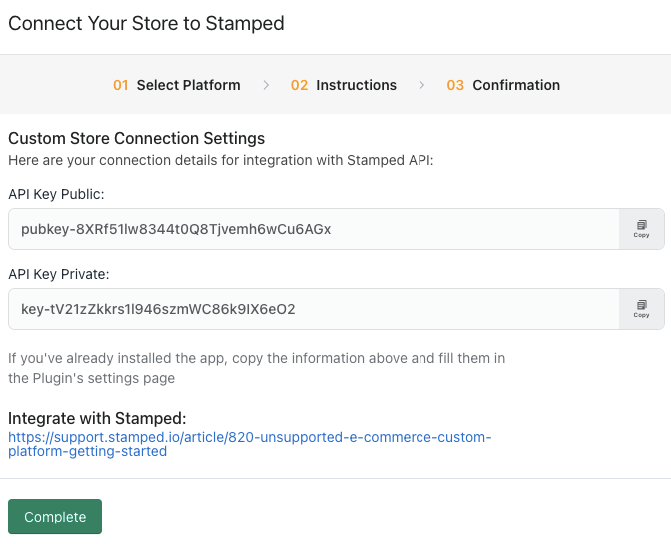This screenshot has width=671, height=544.
Task: Open the Stamped support article link
Action: click(249, 444)
